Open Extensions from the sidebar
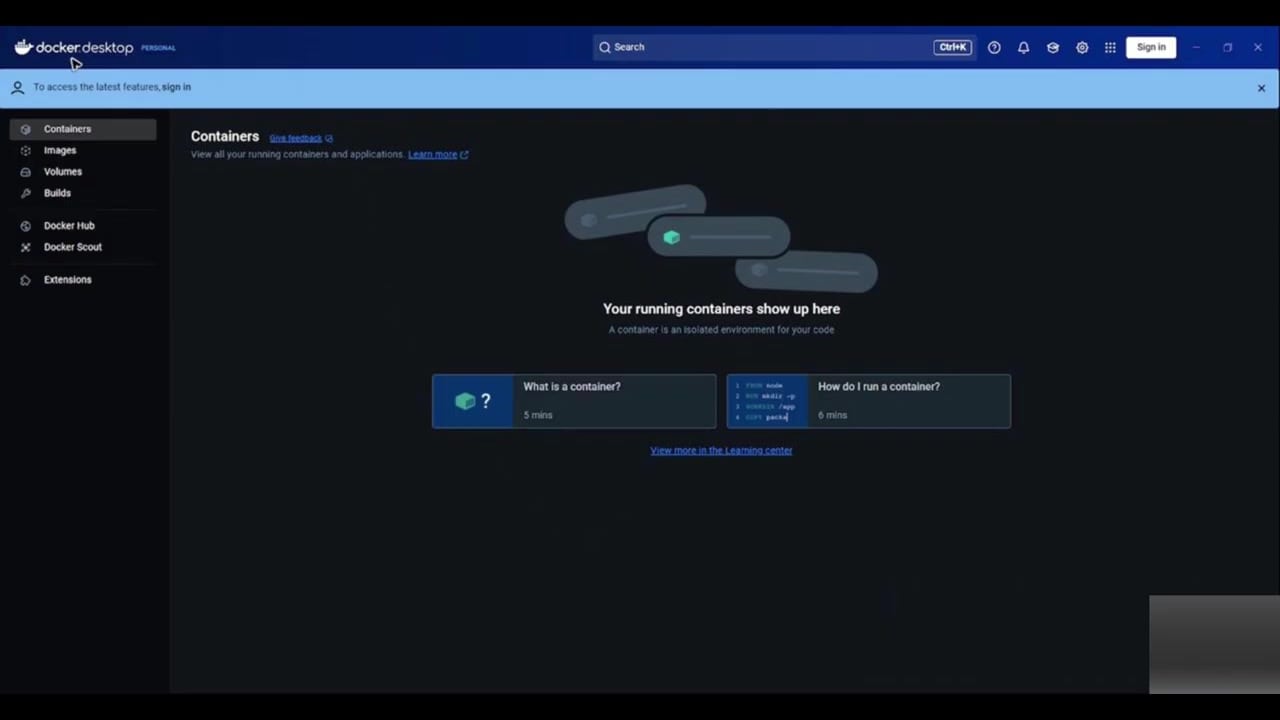This screenshot has width=1280, height=720. tap(83, 280)
